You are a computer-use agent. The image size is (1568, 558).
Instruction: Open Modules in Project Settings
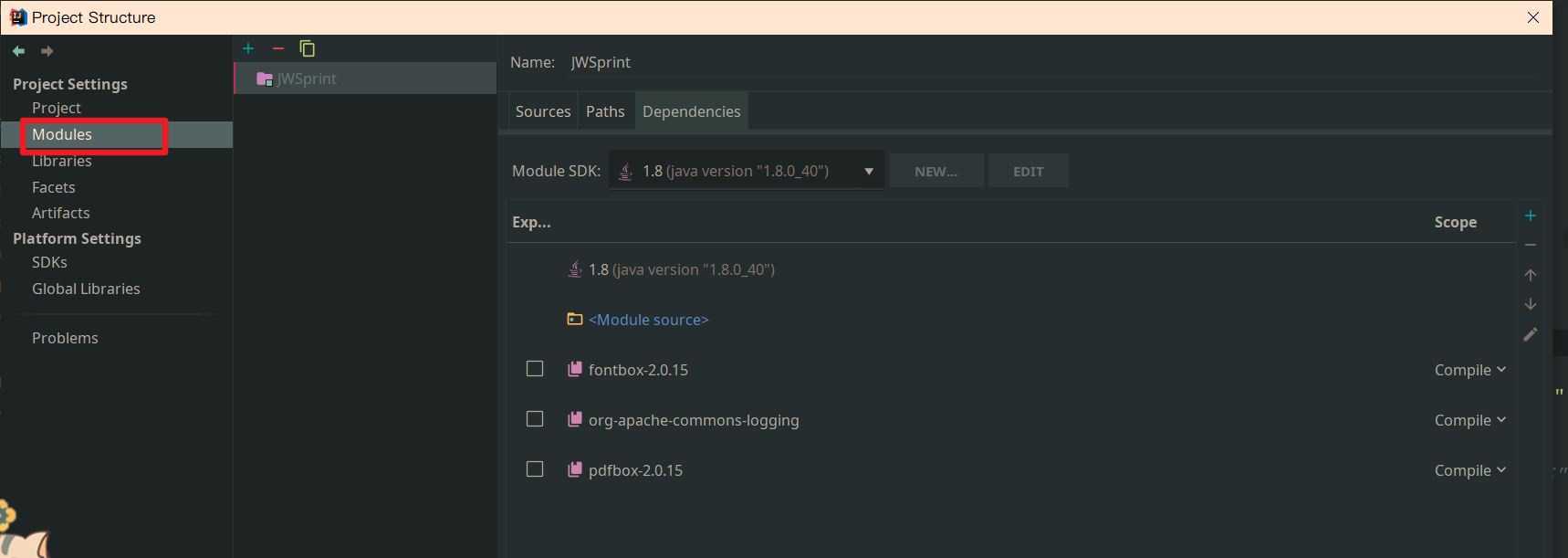(62, 134)
